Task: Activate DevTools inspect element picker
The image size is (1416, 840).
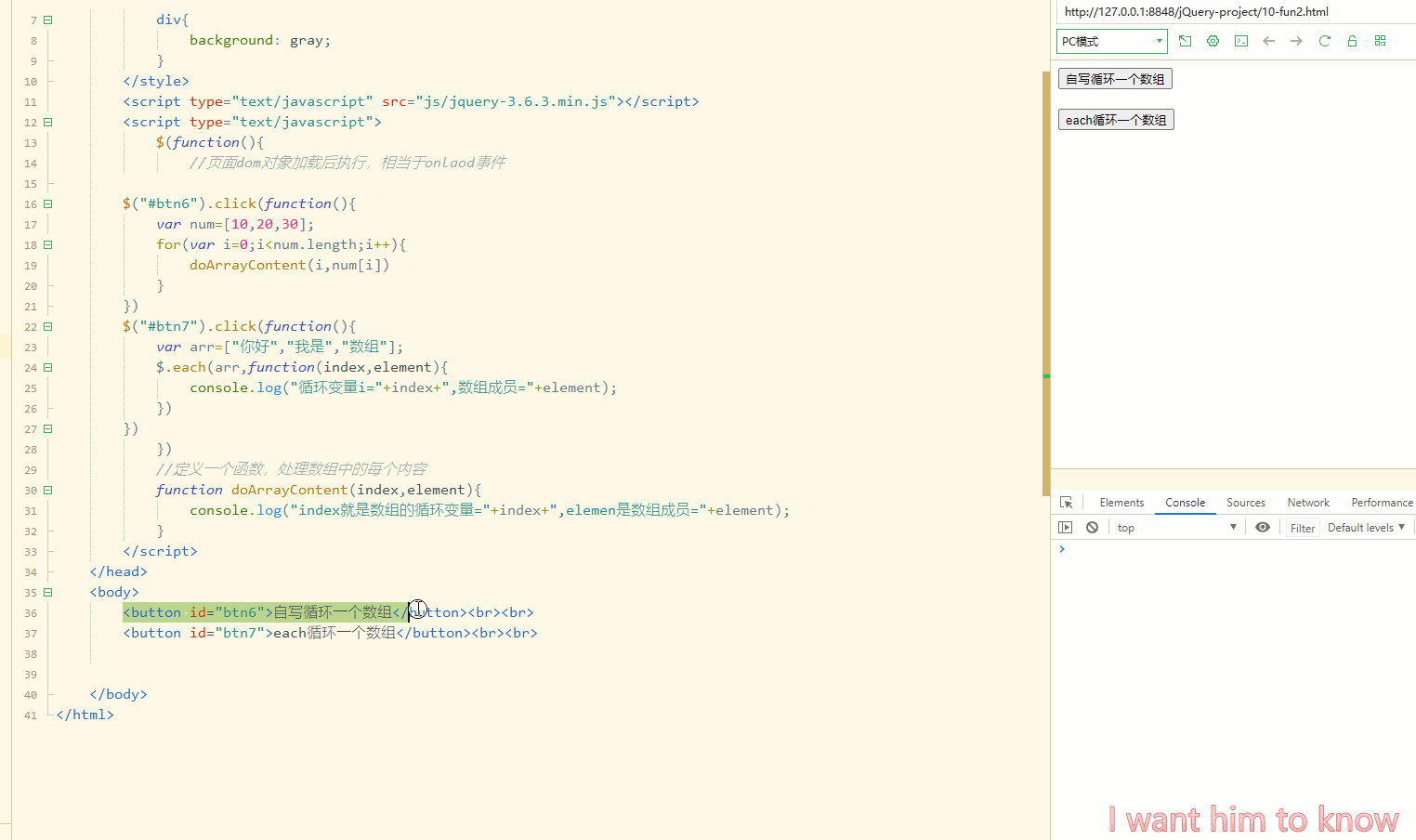Action: tap(1066, 503)
